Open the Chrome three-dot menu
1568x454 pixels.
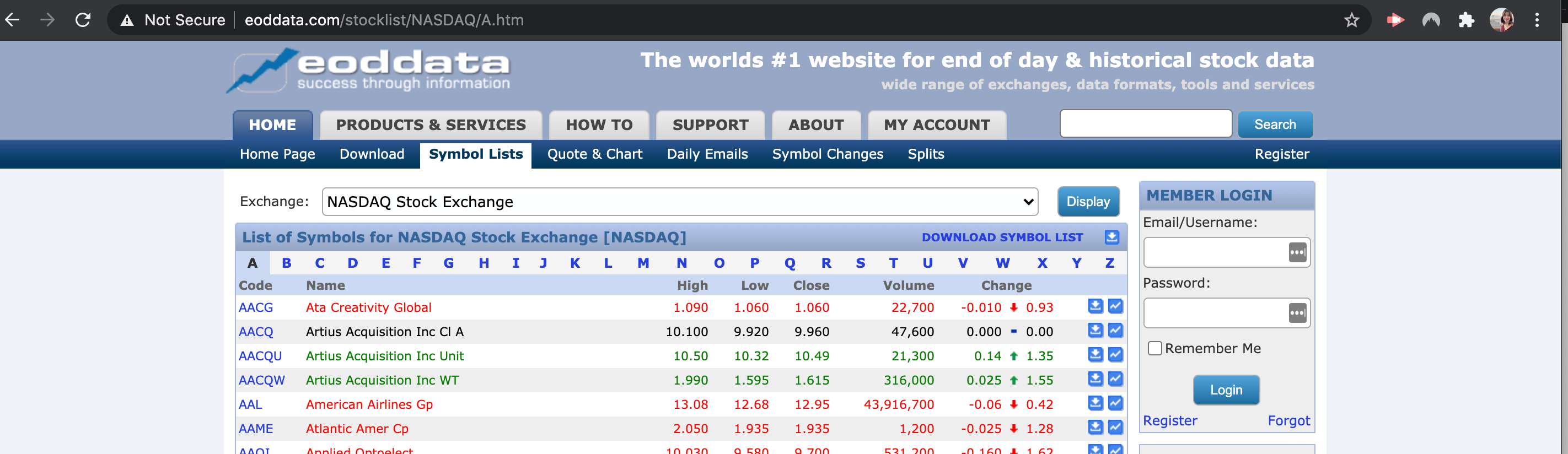(x=1537, y=20)
